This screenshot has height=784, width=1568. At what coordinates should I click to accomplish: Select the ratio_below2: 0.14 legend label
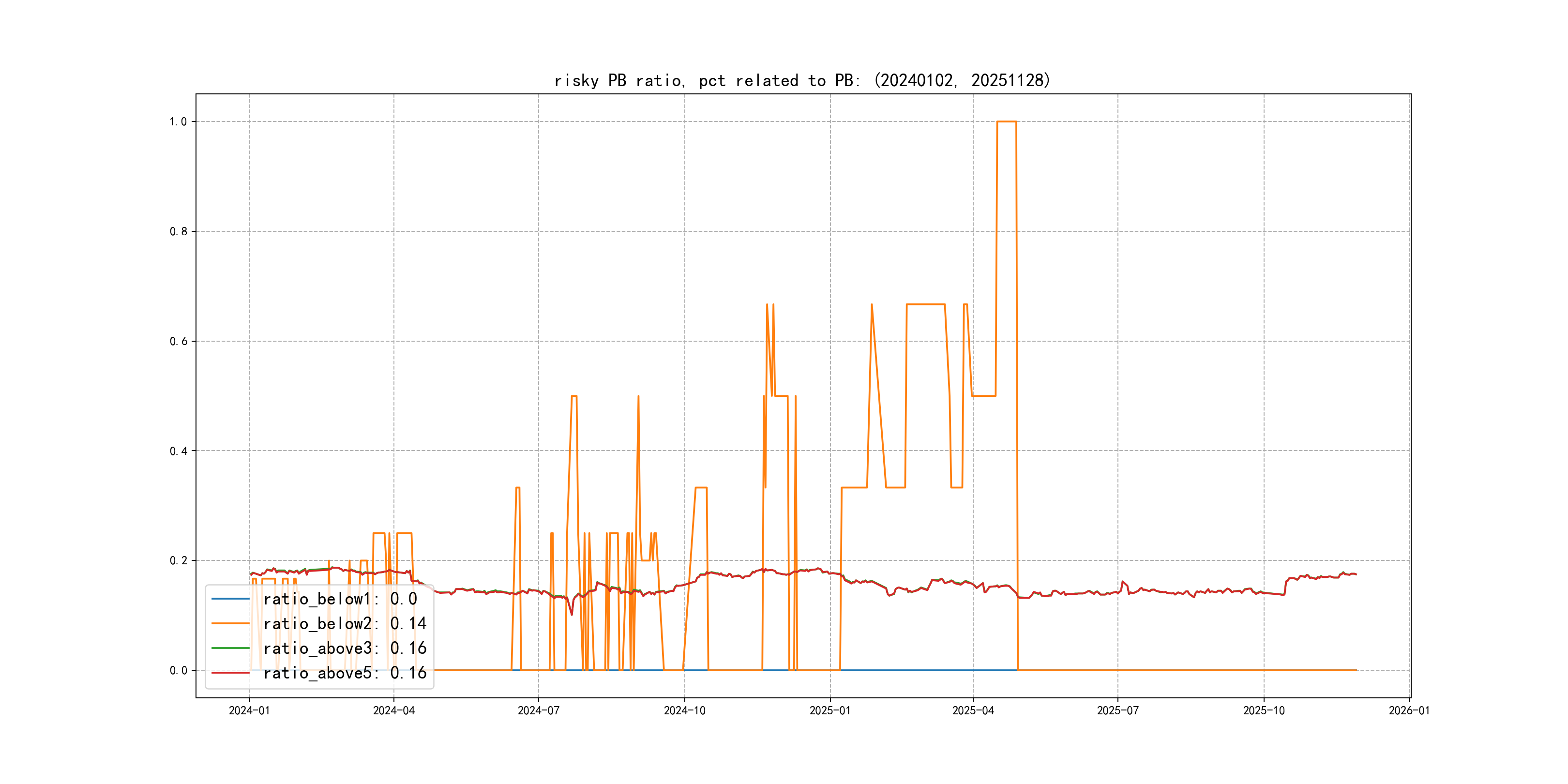pos(345,623)
